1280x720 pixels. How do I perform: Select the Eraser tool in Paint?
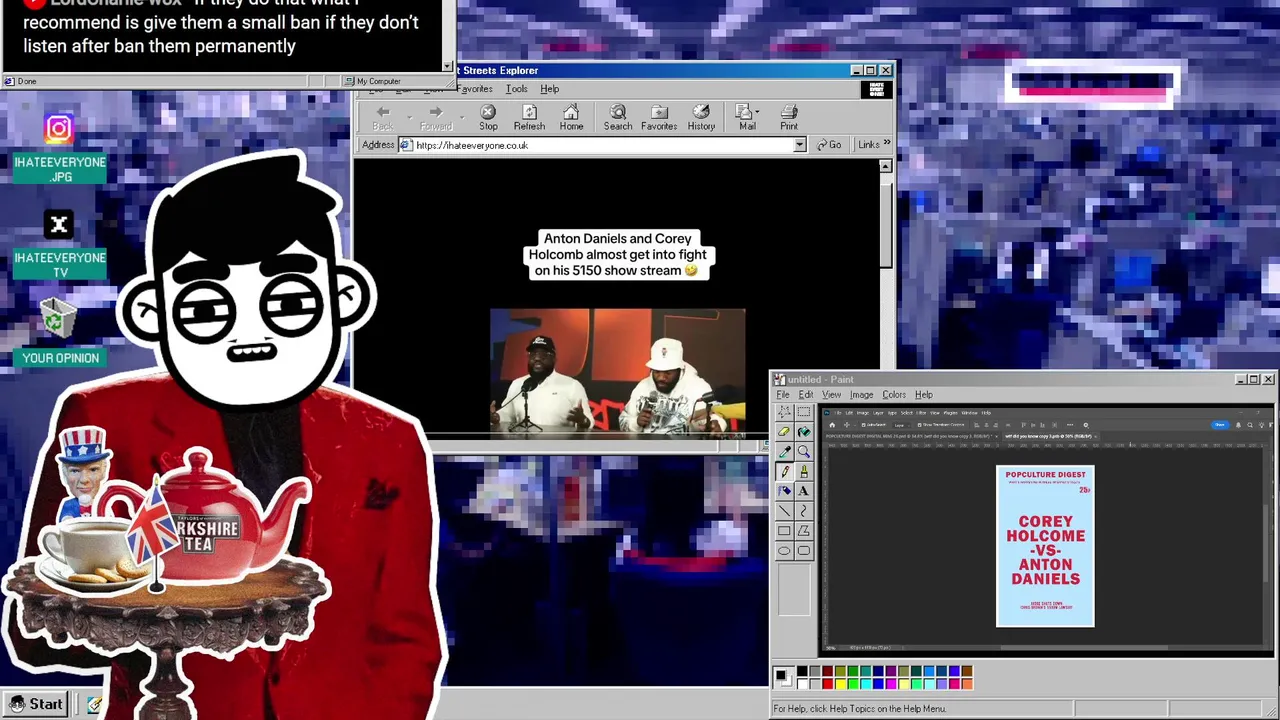(784, 432)
